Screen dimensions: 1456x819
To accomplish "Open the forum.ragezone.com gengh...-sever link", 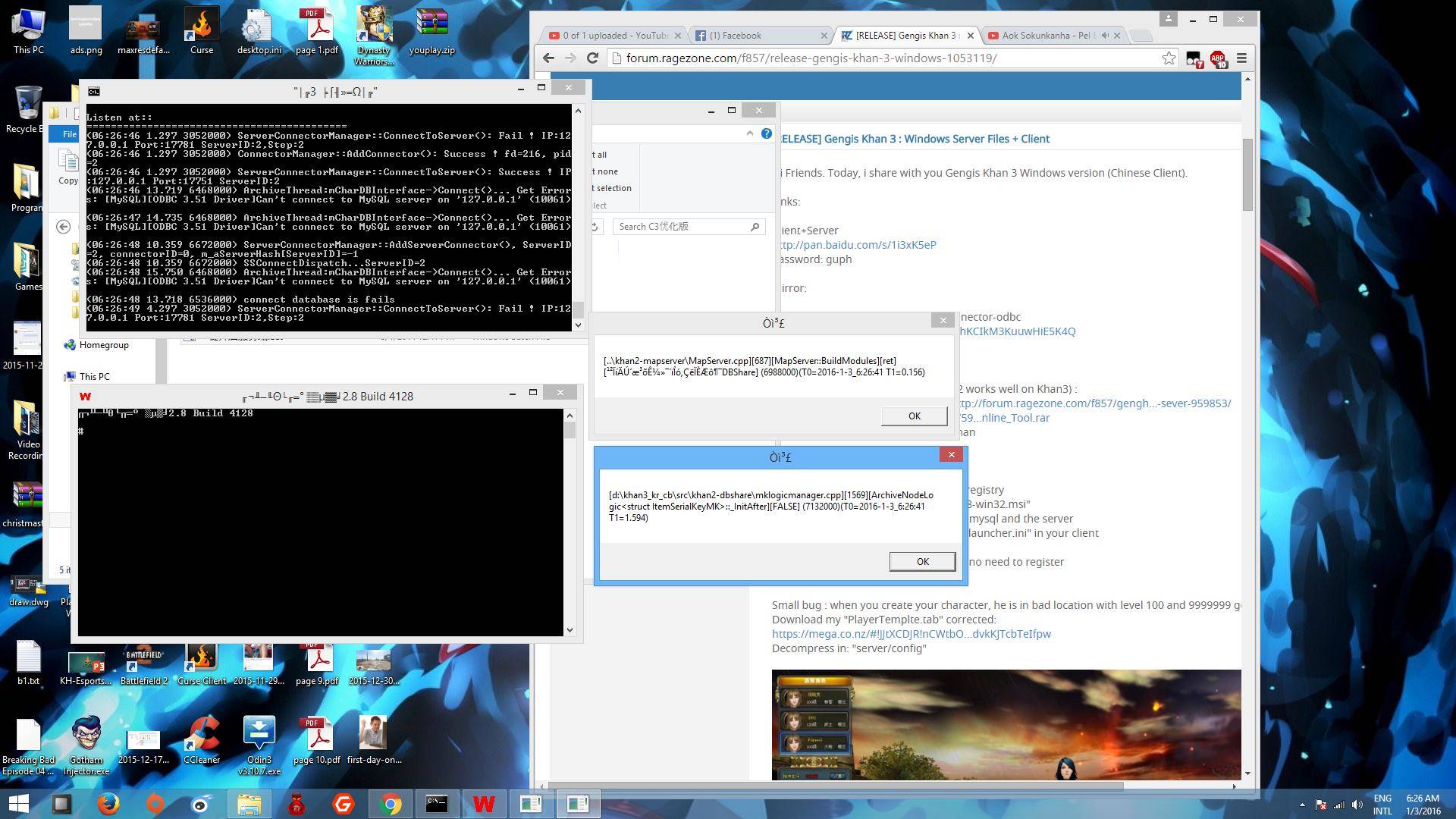I will [1095, 403].
